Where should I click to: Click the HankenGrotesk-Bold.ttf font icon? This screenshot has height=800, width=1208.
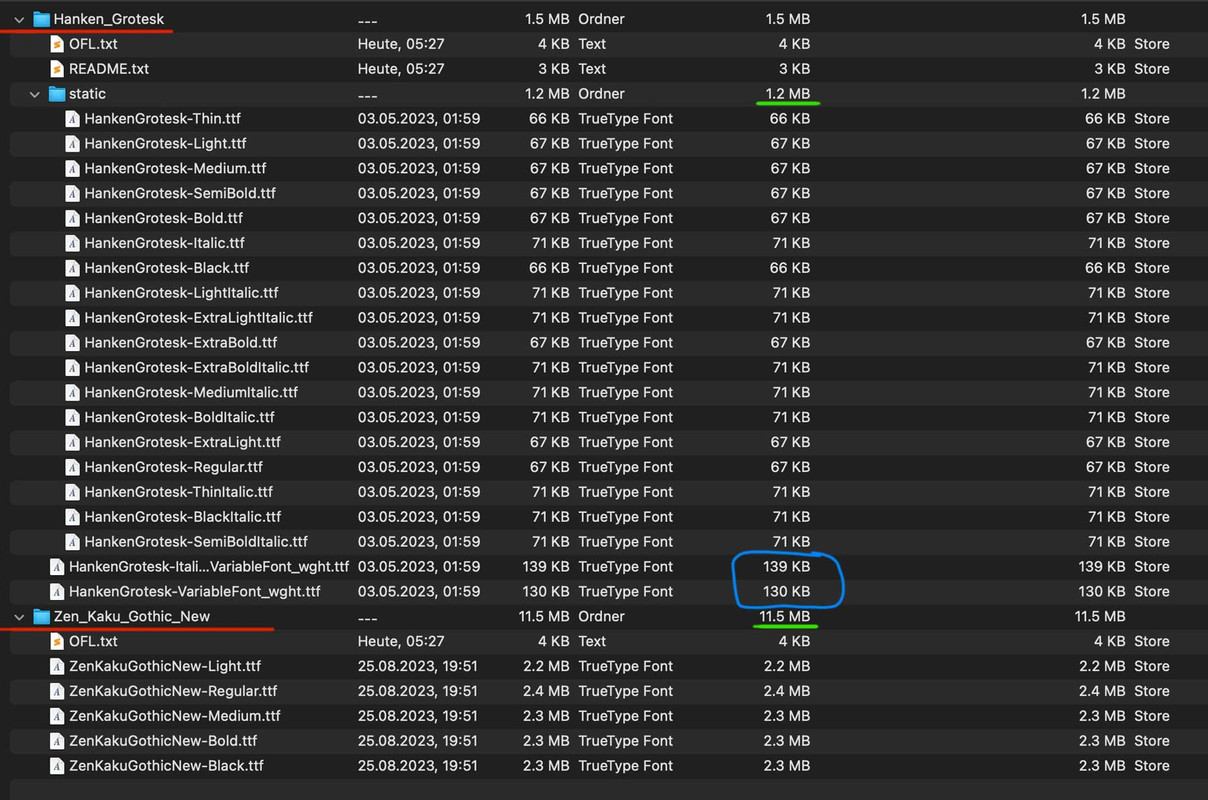coord(72,218)
